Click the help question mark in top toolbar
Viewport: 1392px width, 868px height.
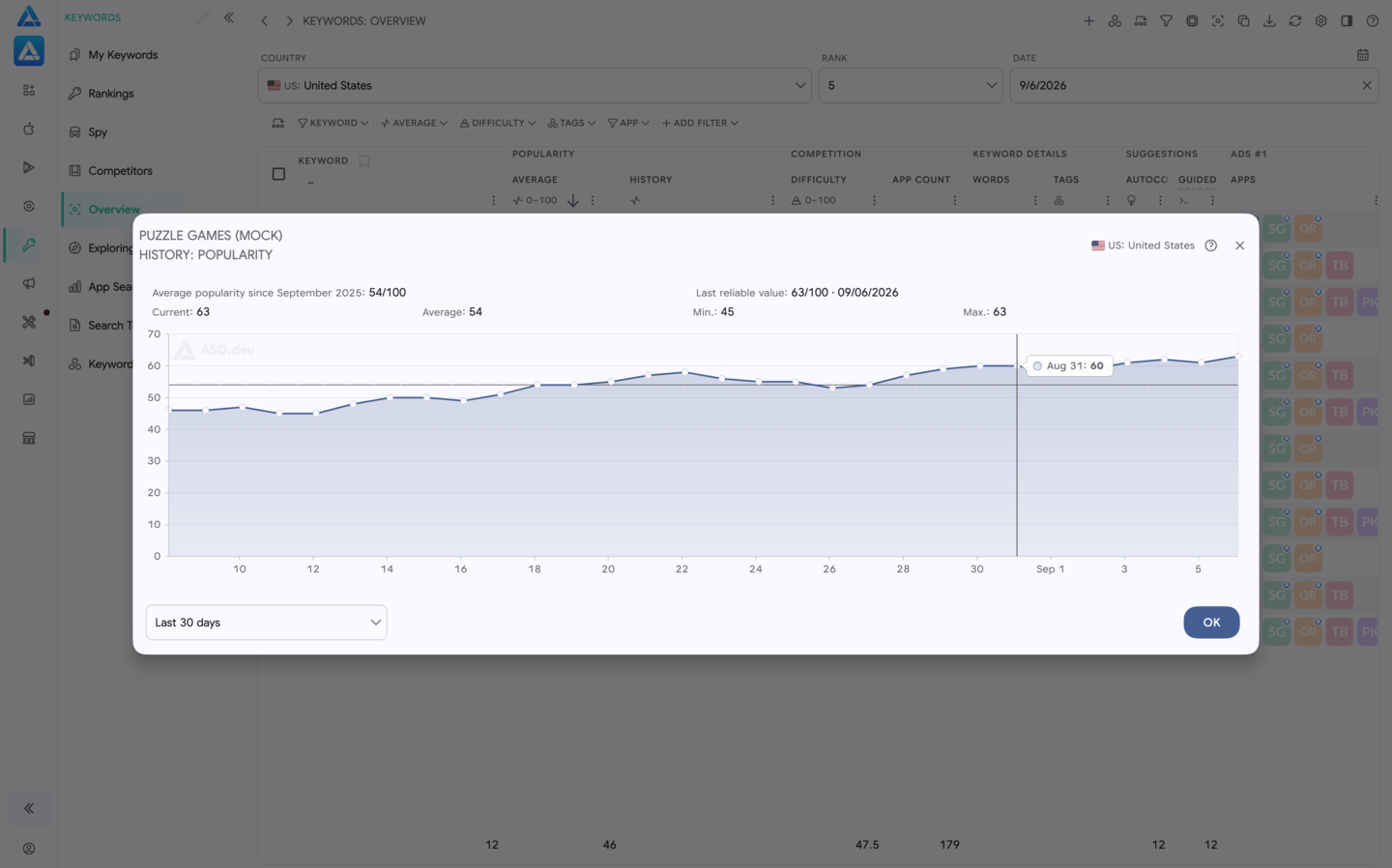pos(1372,20)
